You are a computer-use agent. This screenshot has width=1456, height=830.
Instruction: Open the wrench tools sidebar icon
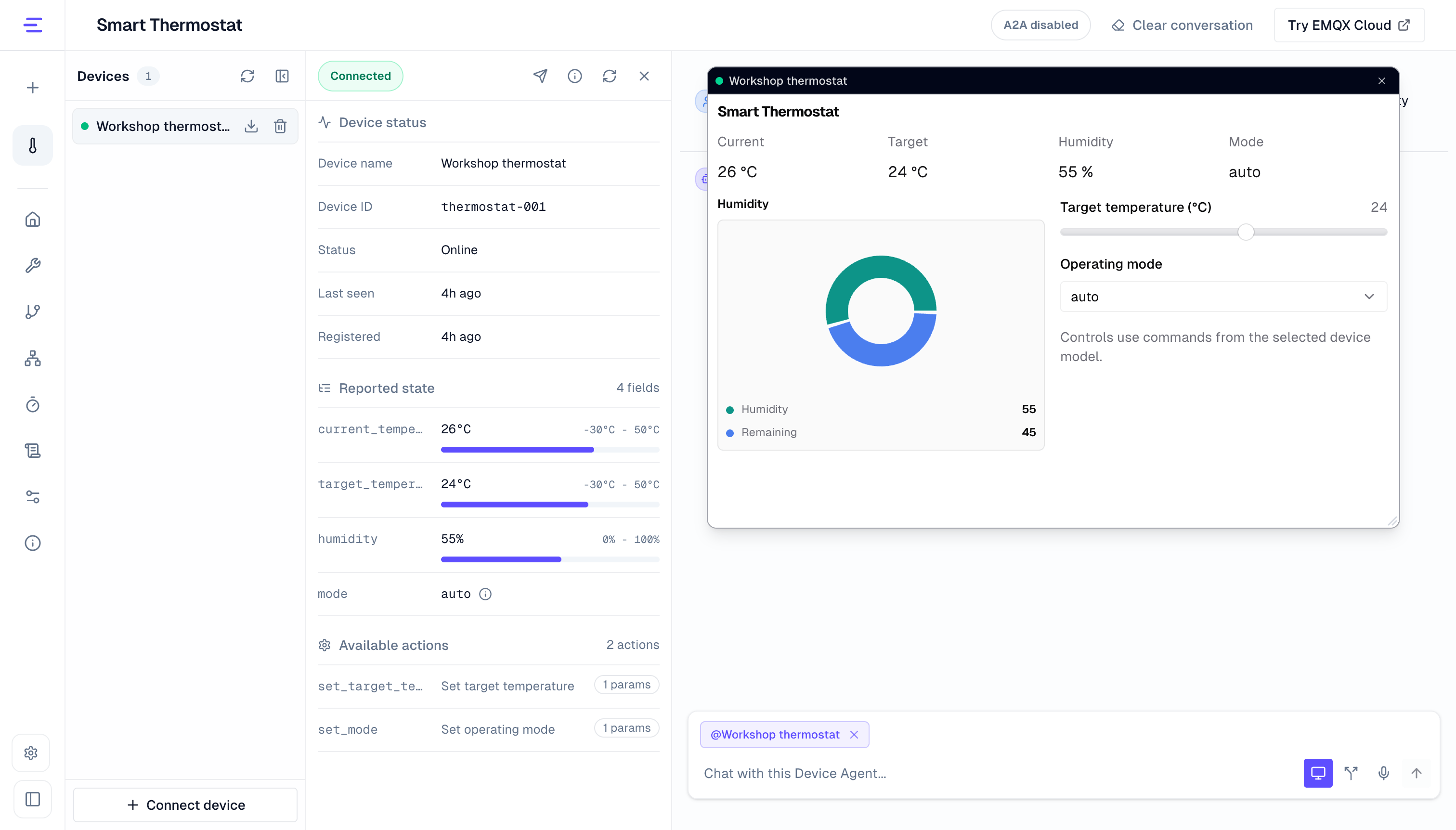click(x=32, y=266)
